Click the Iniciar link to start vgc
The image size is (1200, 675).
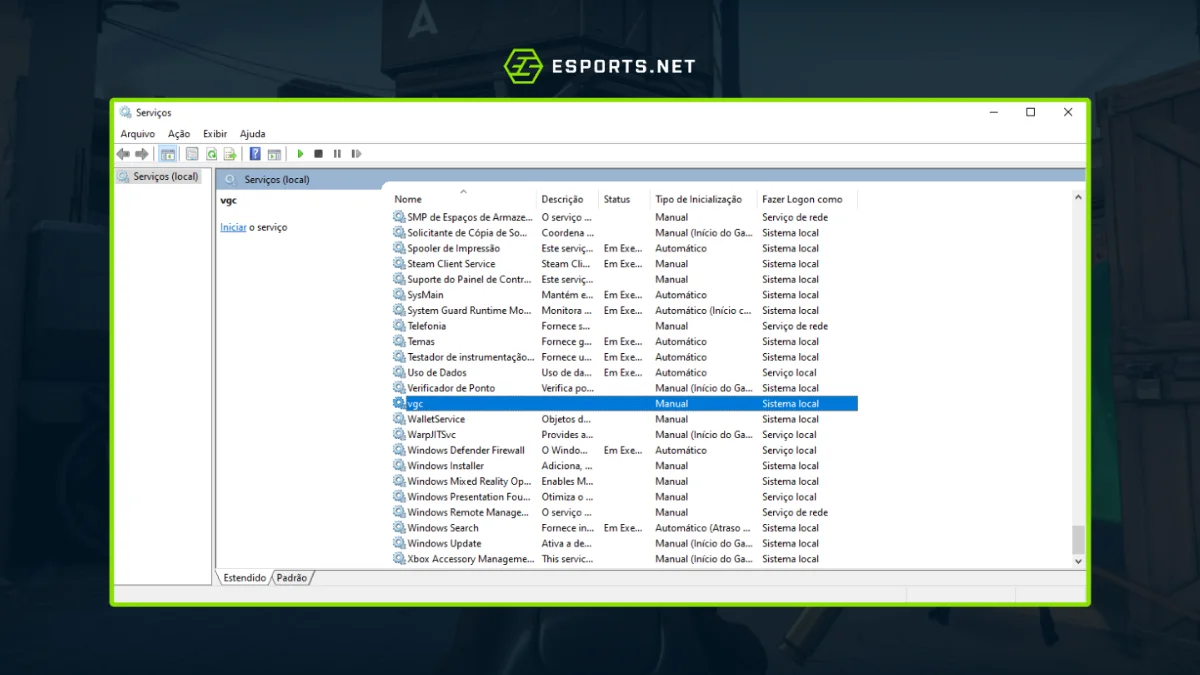pos(232,228)
